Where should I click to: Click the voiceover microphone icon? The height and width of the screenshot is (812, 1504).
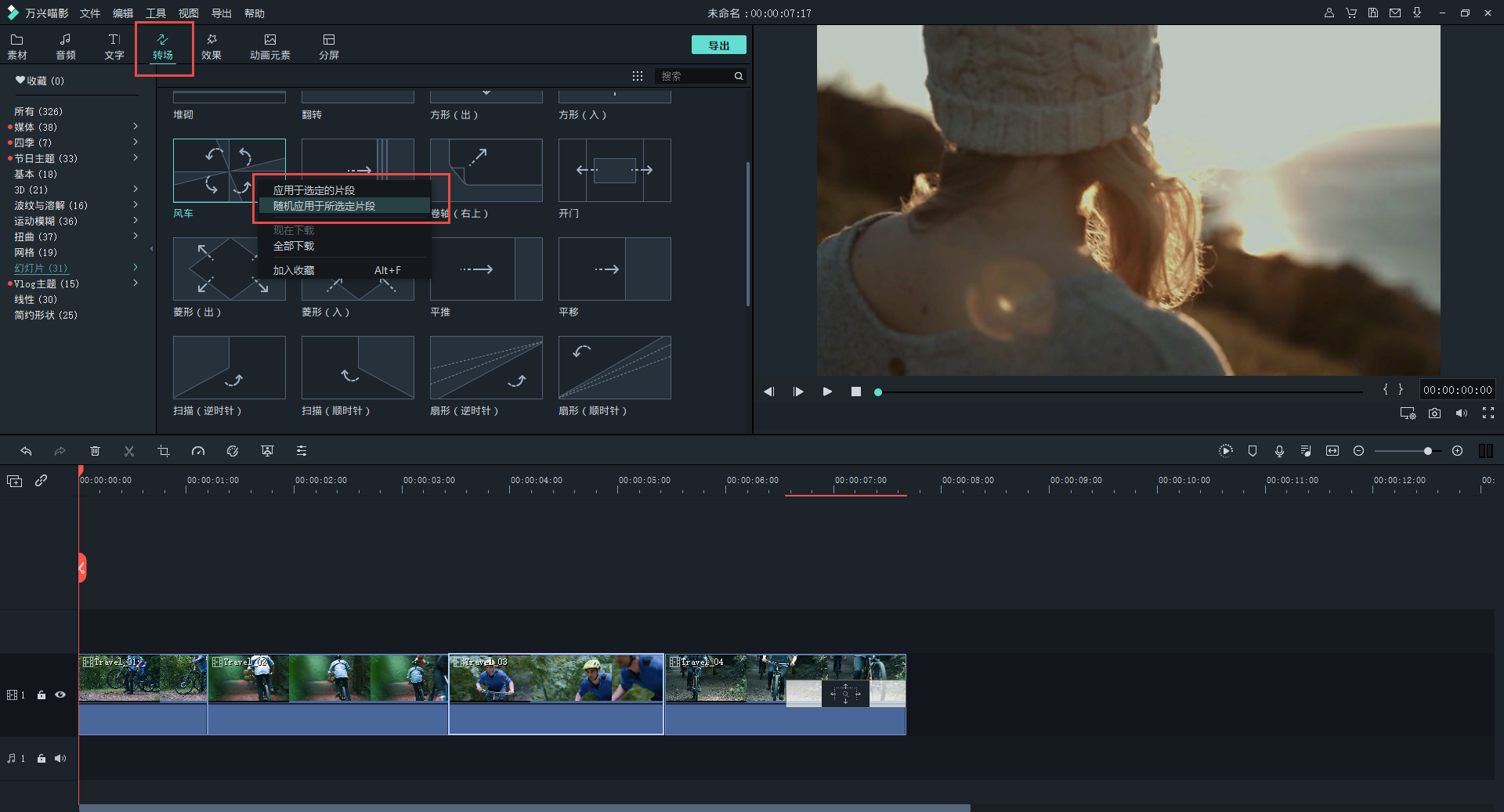point(1279,451)
